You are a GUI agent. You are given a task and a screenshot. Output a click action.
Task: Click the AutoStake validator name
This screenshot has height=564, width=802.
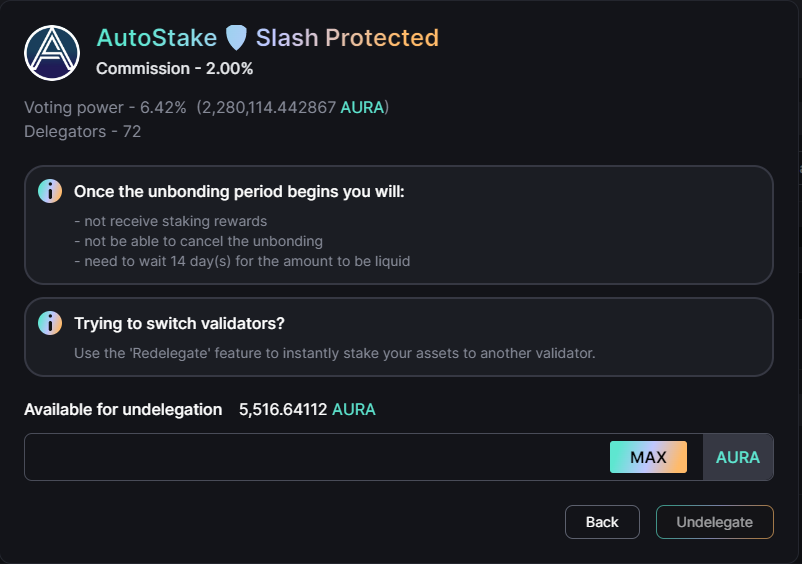[x=157, y=38]
